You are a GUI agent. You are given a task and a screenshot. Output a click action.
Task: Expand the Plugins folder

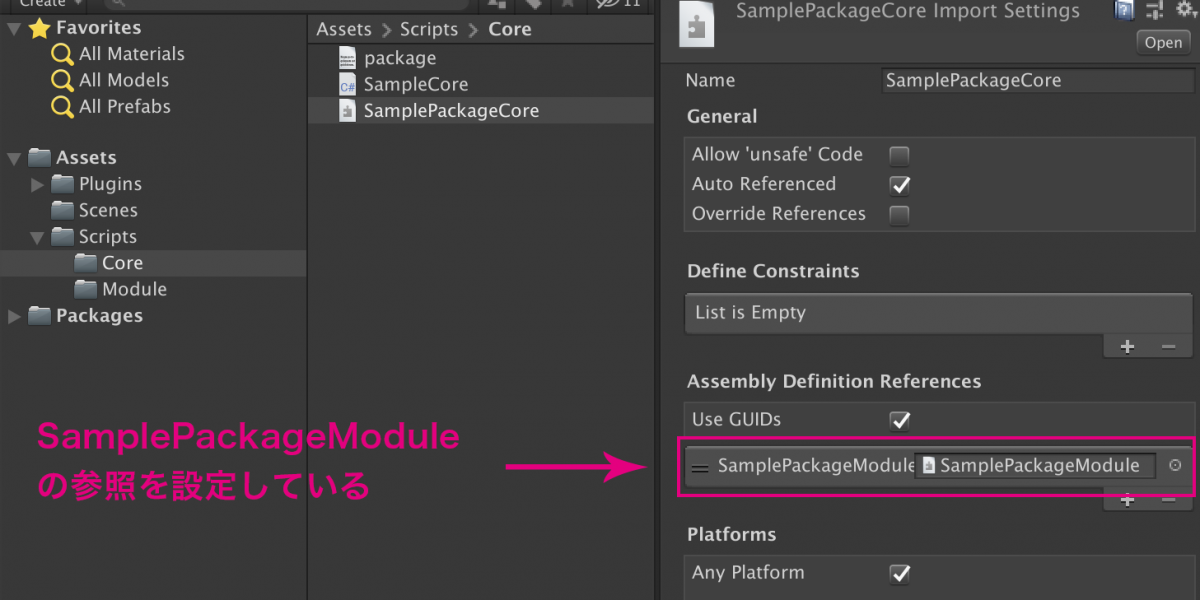38,184
